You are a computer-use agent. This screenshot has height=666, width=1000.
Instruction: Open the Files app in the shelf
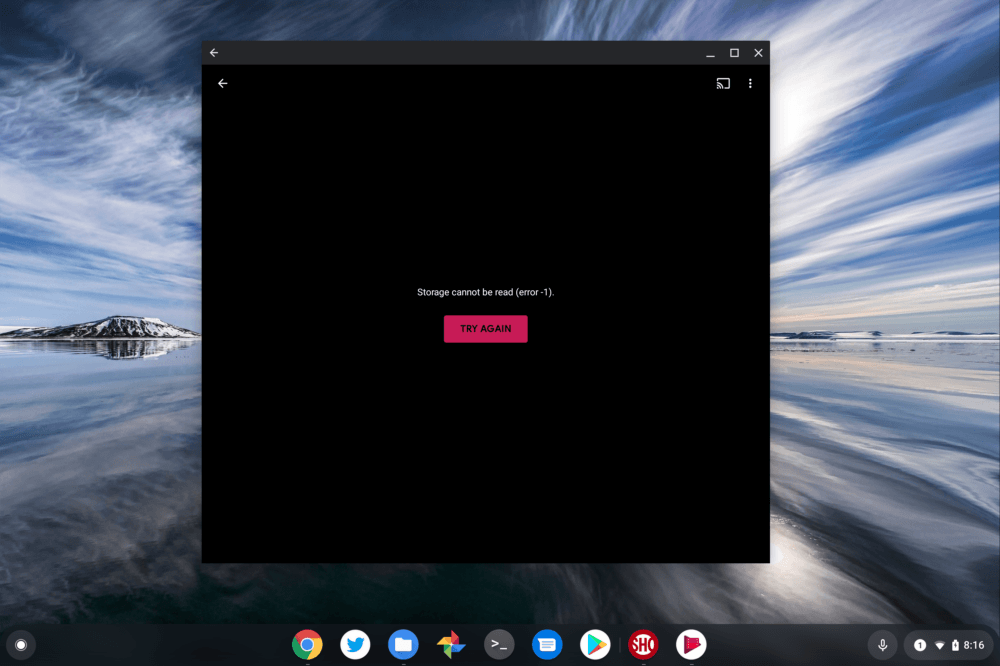coord(403,645)
